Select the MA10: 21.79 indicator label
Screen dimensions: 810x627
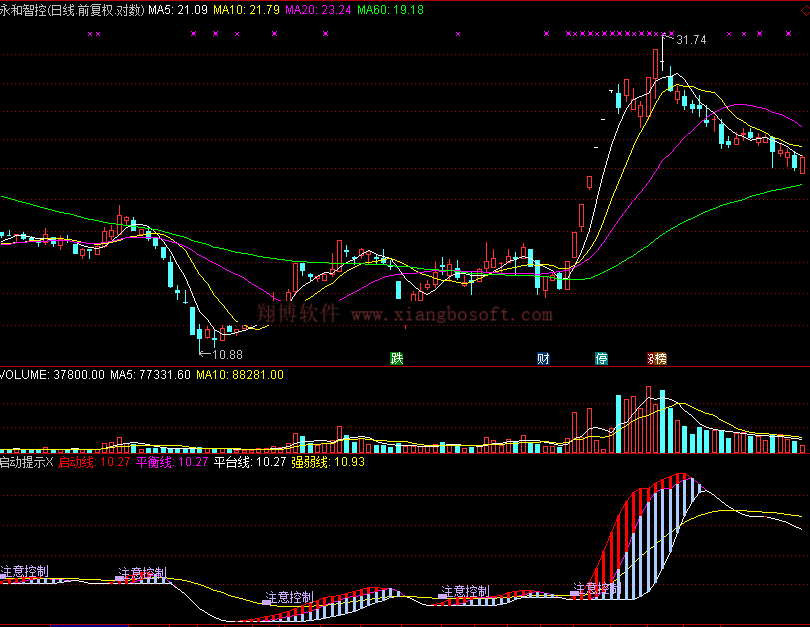246,9
